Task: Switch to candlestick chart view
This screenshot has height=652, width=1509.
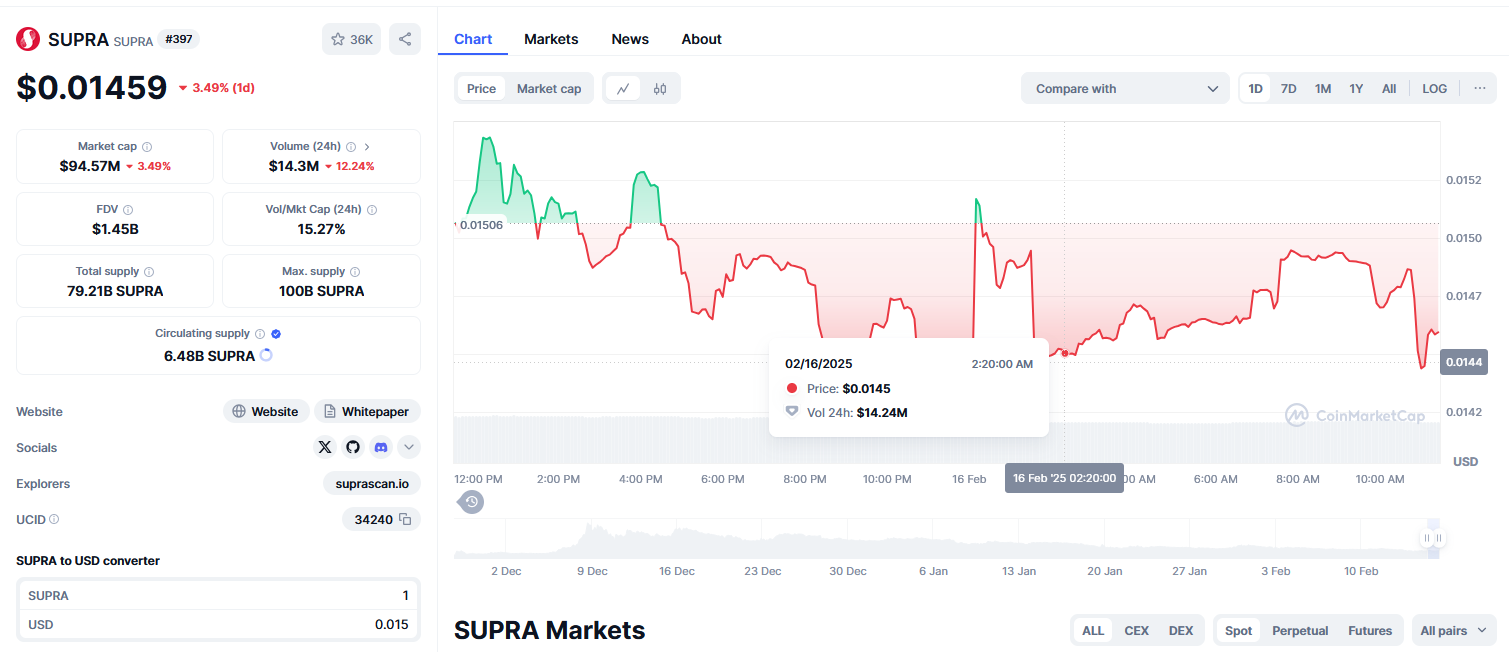Action: (x=660, y=88)
